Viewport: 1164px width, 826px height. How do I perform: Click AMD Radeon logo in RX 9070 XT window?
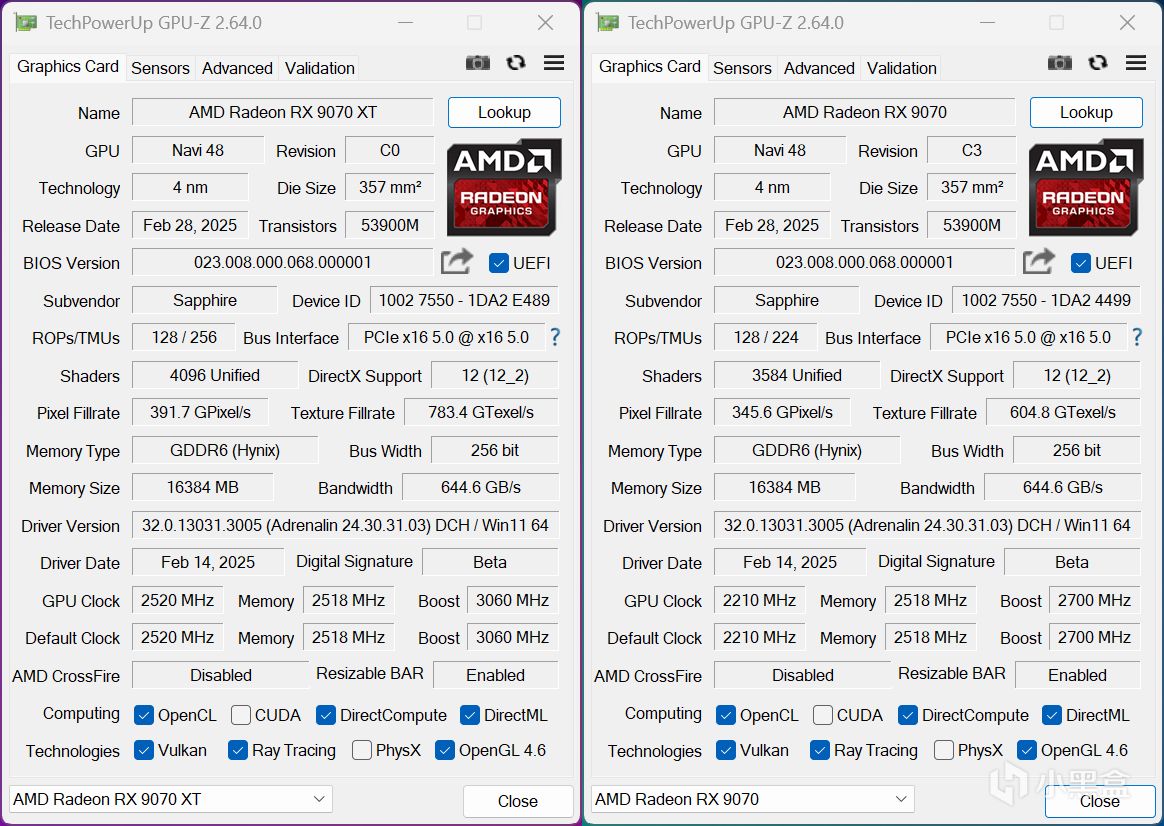pyautogui.click(x=503, y=188)
